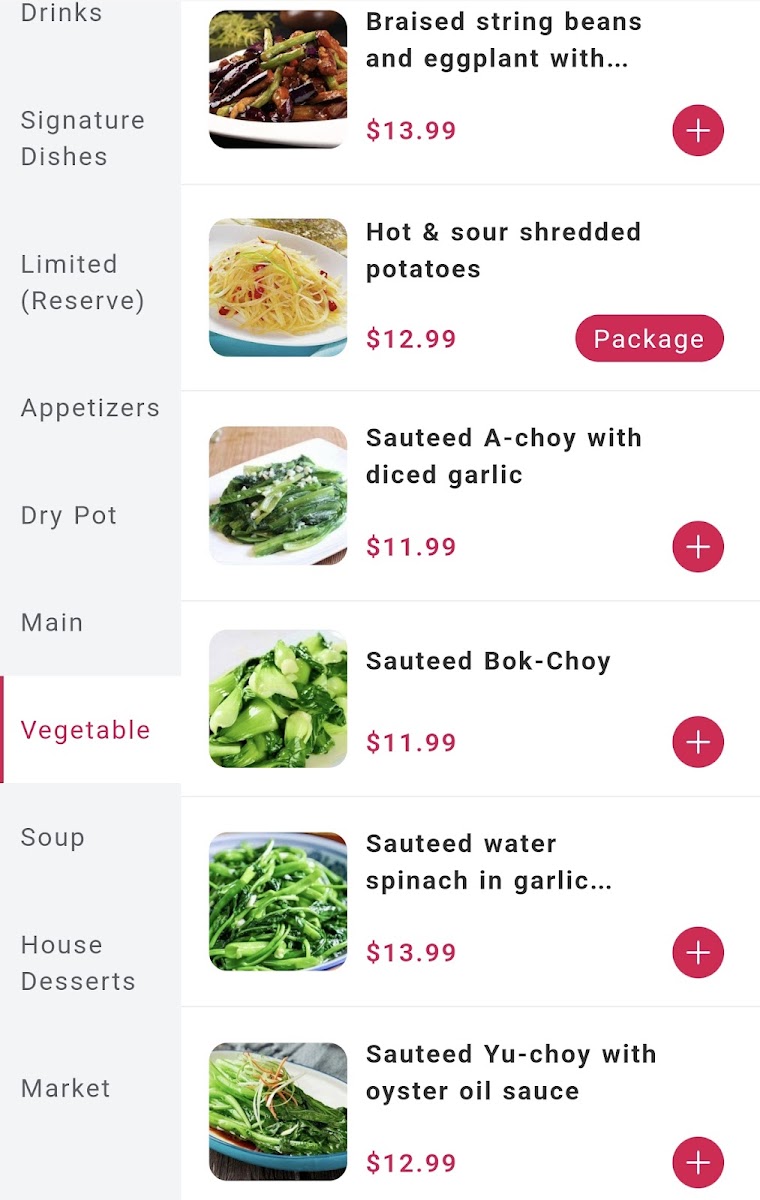760x1200 pixels.
Task: Add Sauteed water spinach to order
Action: (x=698, y=953)
